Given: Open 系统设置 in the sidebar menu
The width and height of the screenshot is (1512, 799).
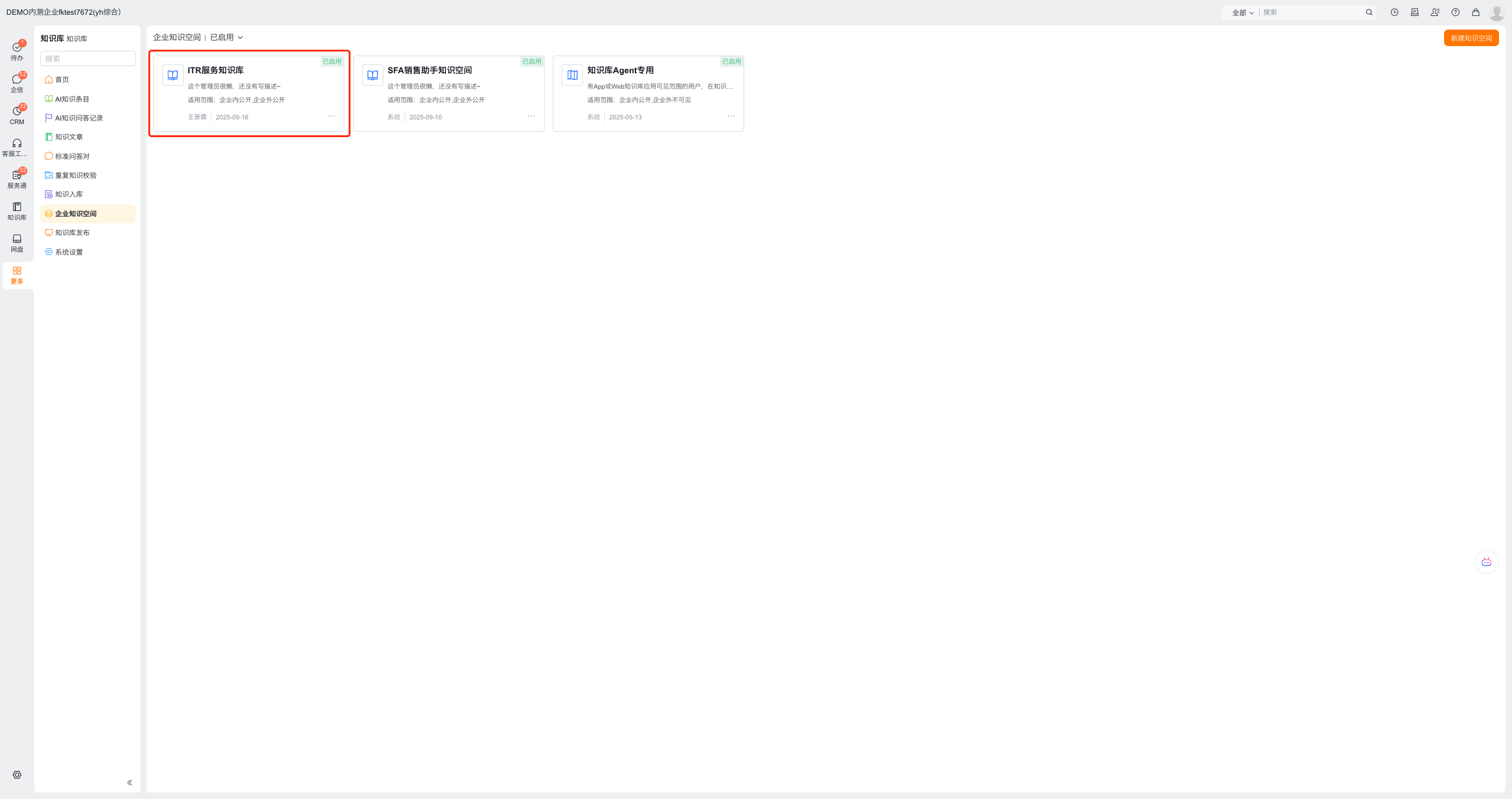Looking at the screenshot, I should (x=69, y=252).
